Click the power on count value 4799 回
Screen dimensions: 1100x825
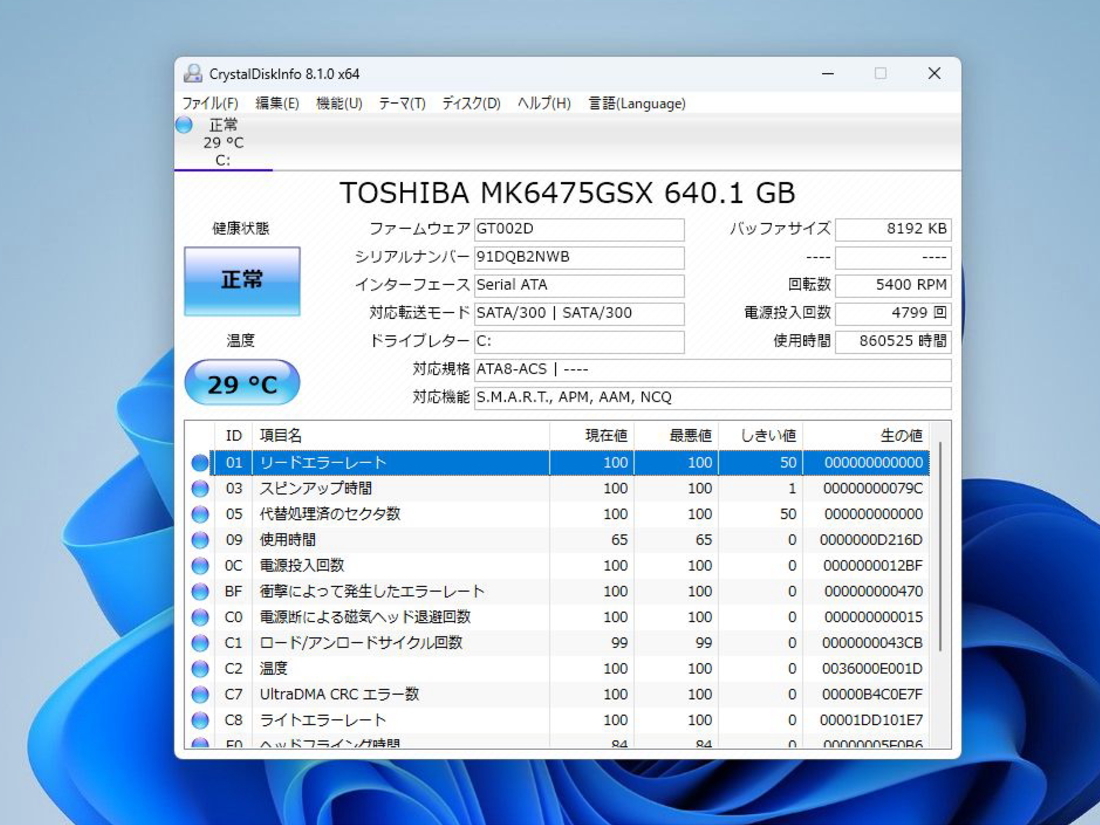[x=893, y=314]
